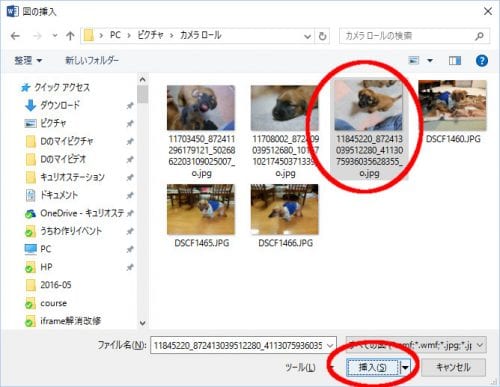Screen dimensions: 500x387
Task: Open the ツール(L) menu
Action: (x=300, y=367)
